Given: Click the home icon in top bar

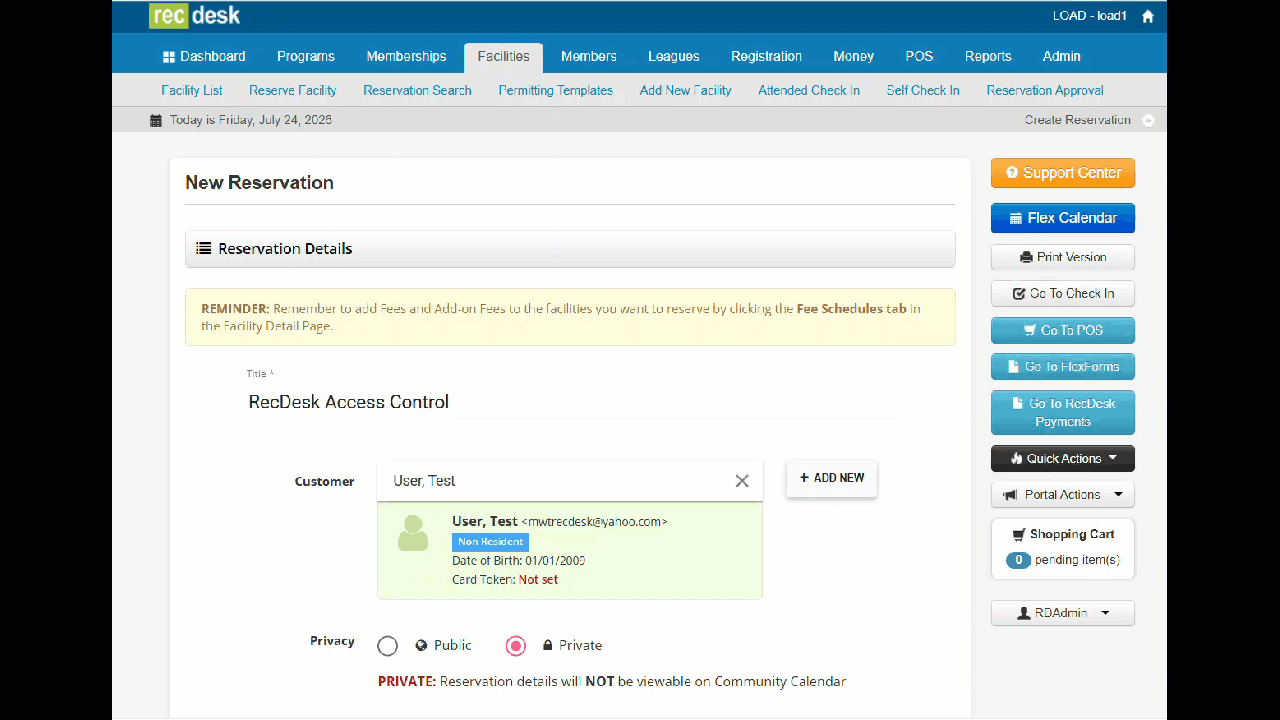Looking at the screenshot, I should [1148, 16].
